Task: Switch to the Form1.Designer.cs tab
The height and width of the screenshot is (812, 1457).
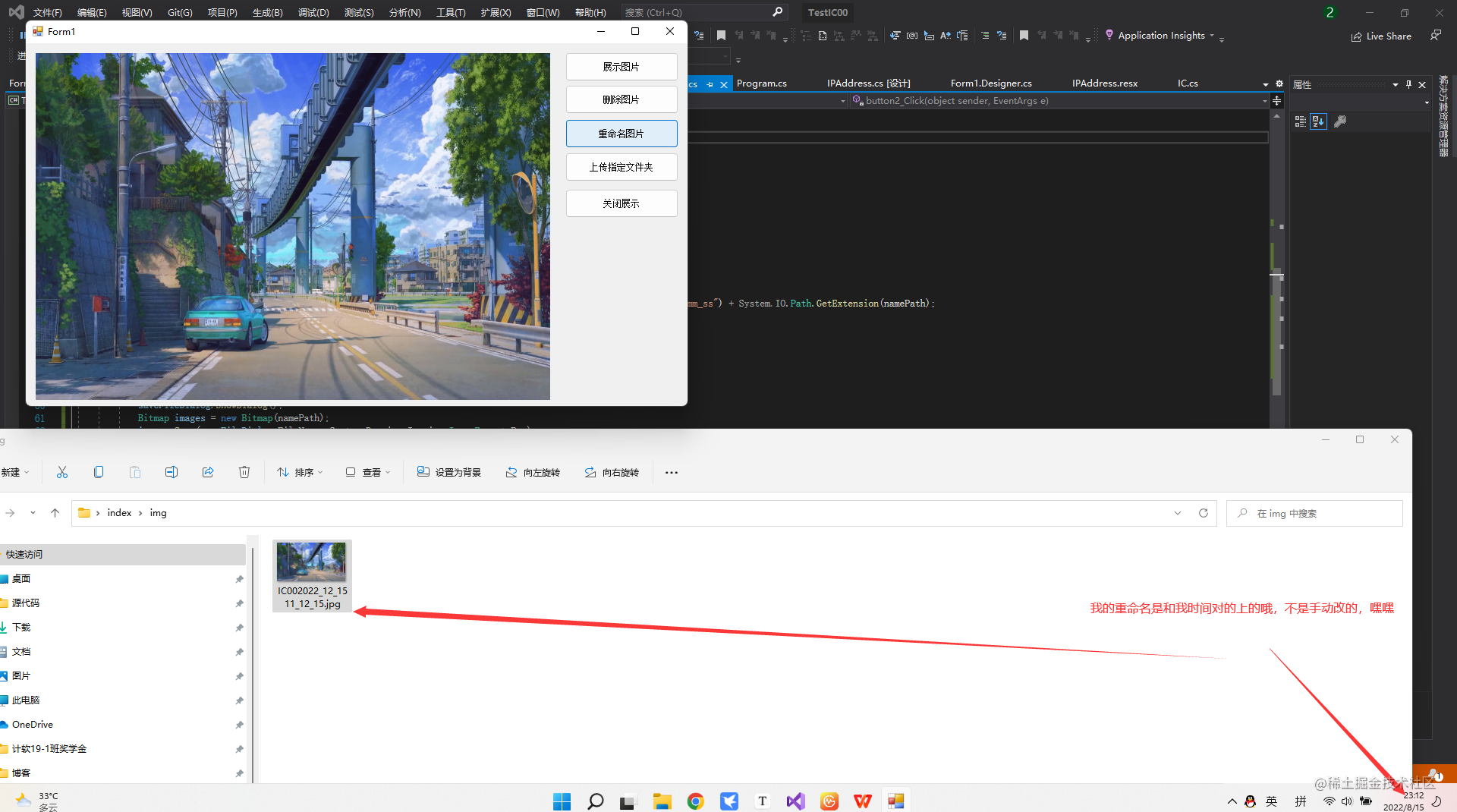Action: click(x=991, y=83)
